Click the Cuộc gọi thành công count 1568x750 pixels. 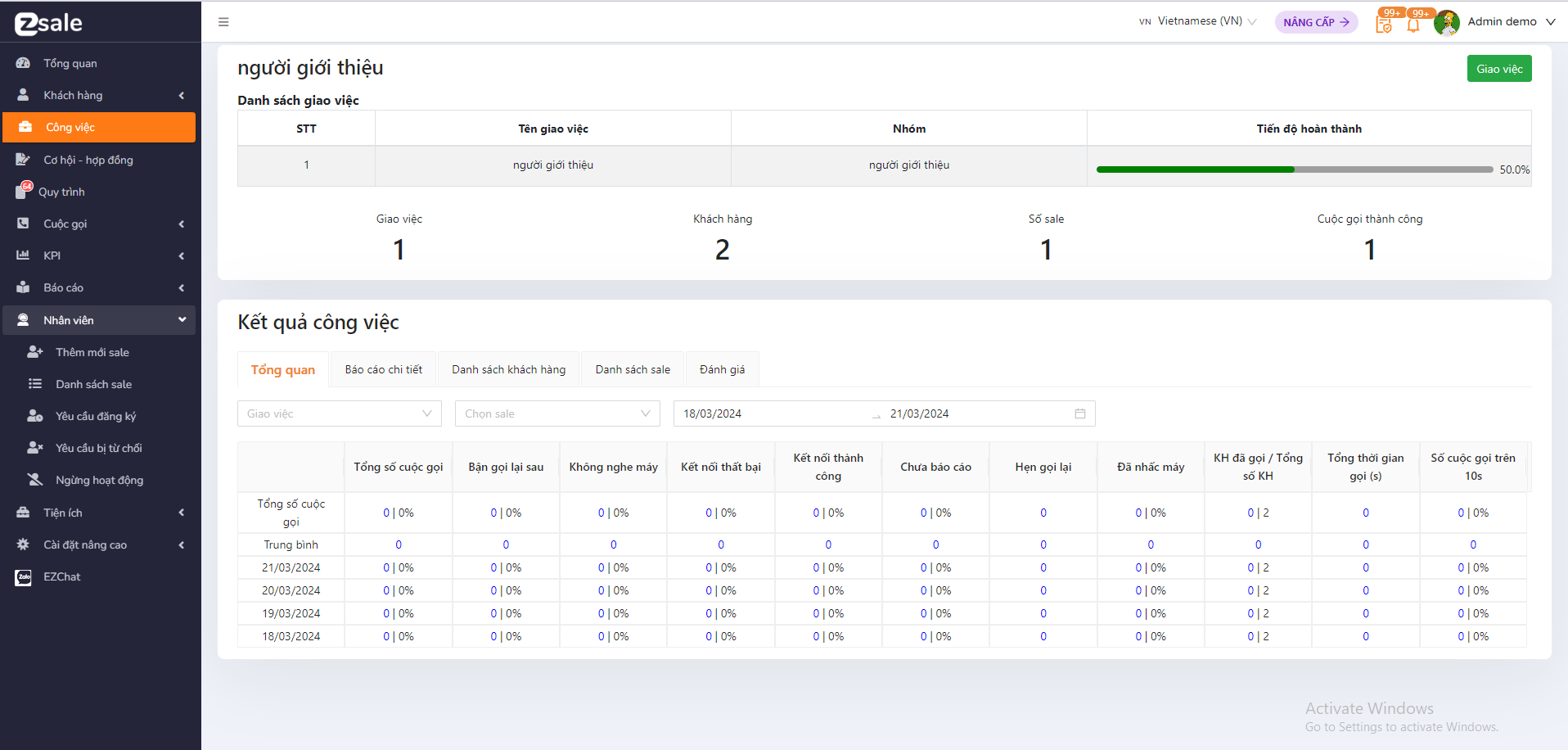(x=1370, y=249)
